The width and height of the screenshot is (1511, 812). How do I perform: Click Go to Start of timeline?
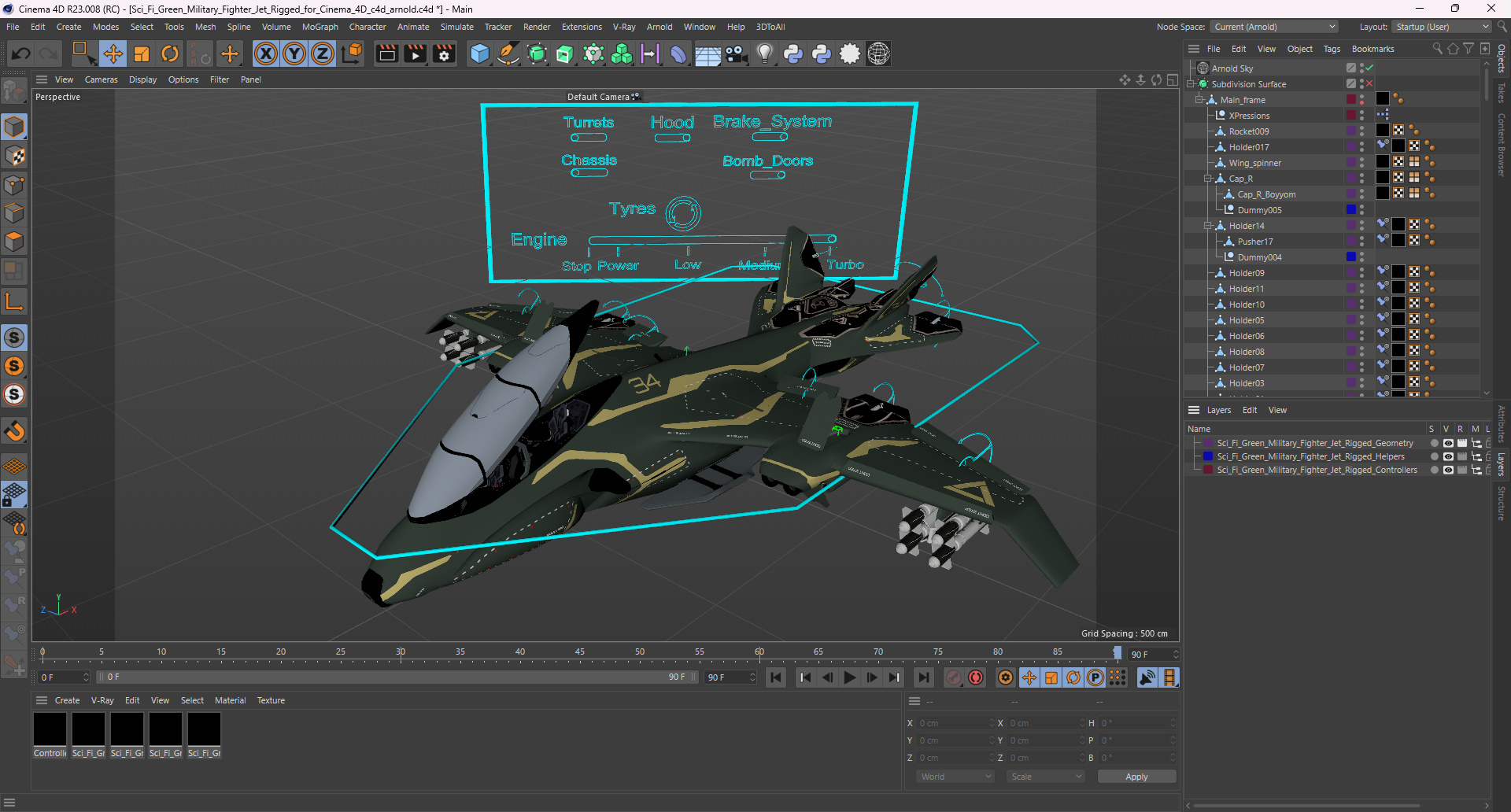tap(776, 677)
